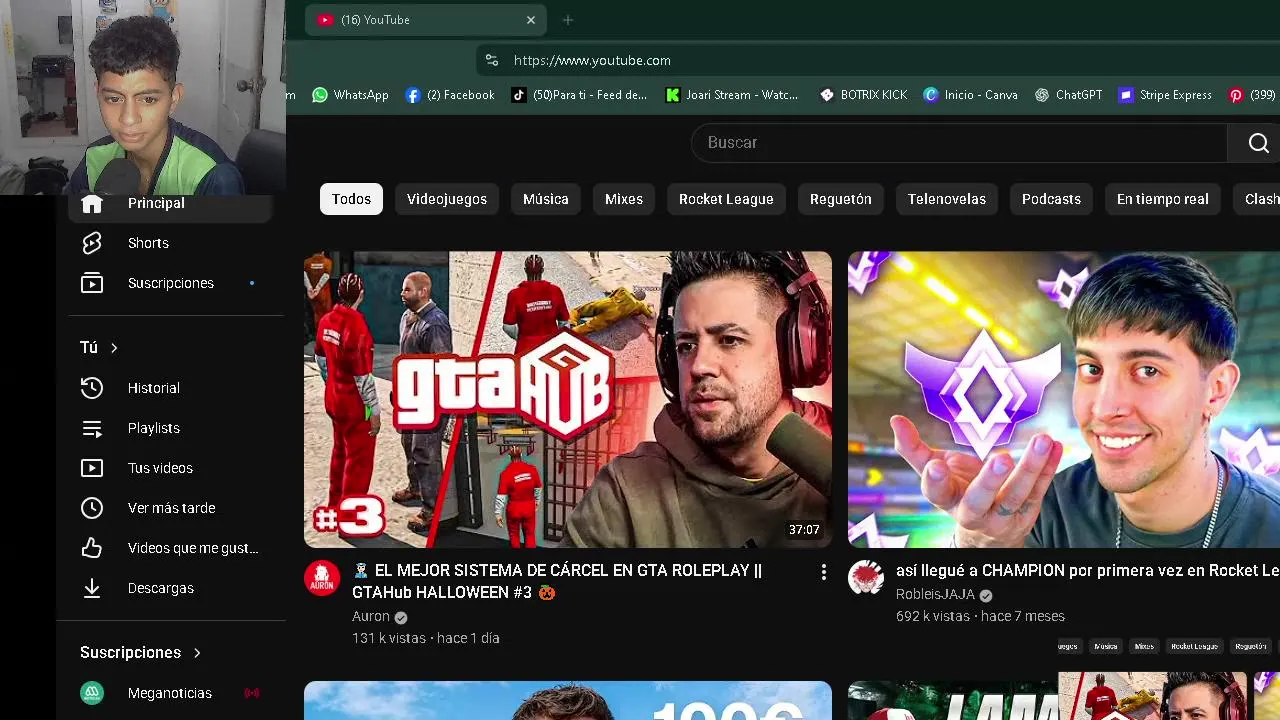Select the Mixes filter chip
This screenshot has width=1280, height=720.
(x=624, y=199)
